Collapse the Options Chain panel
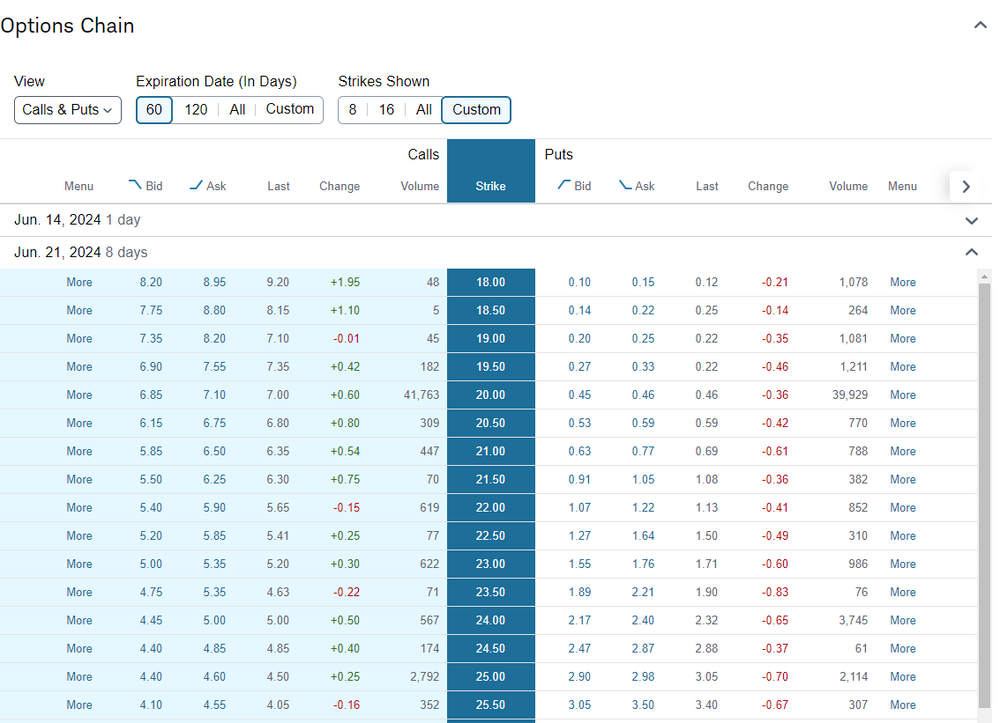1000x723 pixels. [x=980, y=25]
